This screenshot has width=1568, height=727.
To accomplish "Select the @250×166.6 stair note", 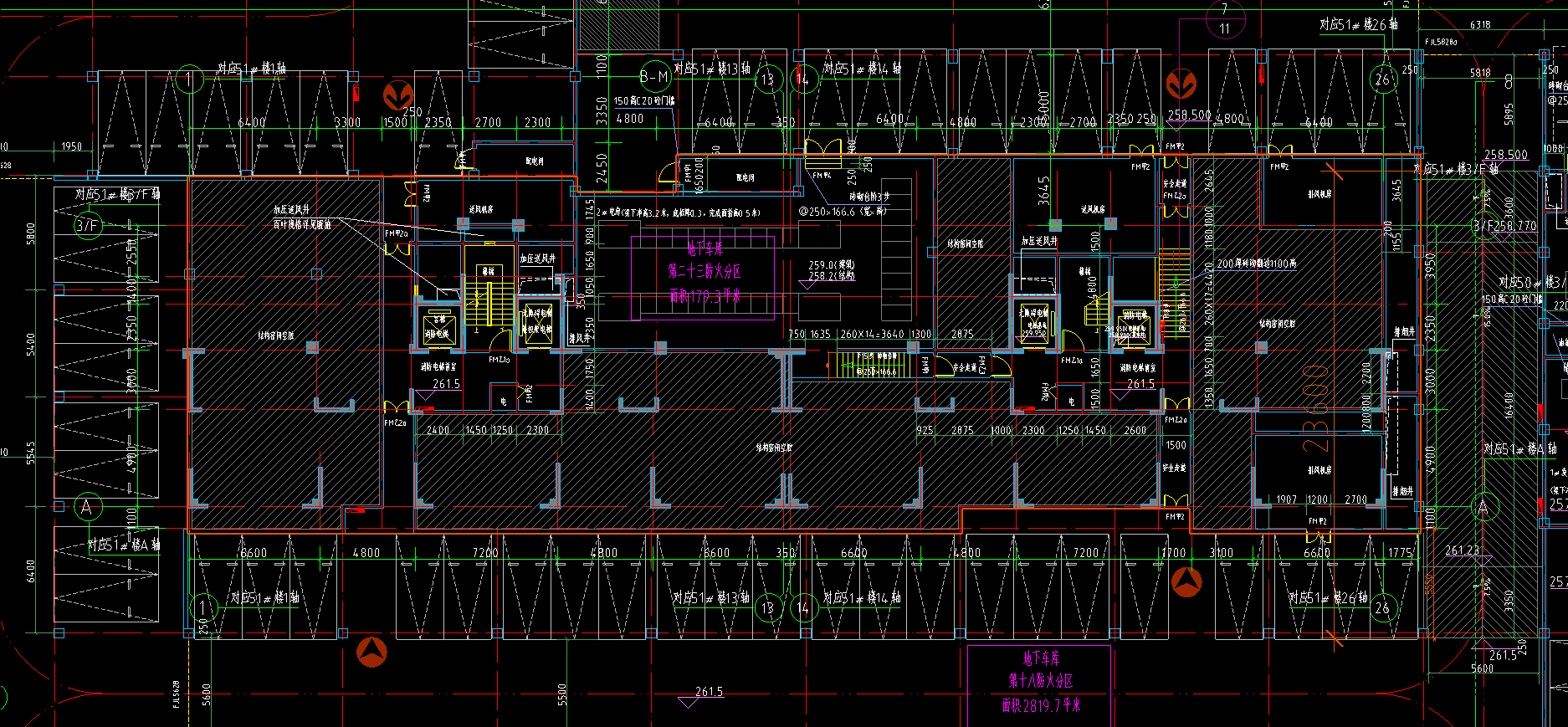I will pyautogui.click(x=841, y=212).
